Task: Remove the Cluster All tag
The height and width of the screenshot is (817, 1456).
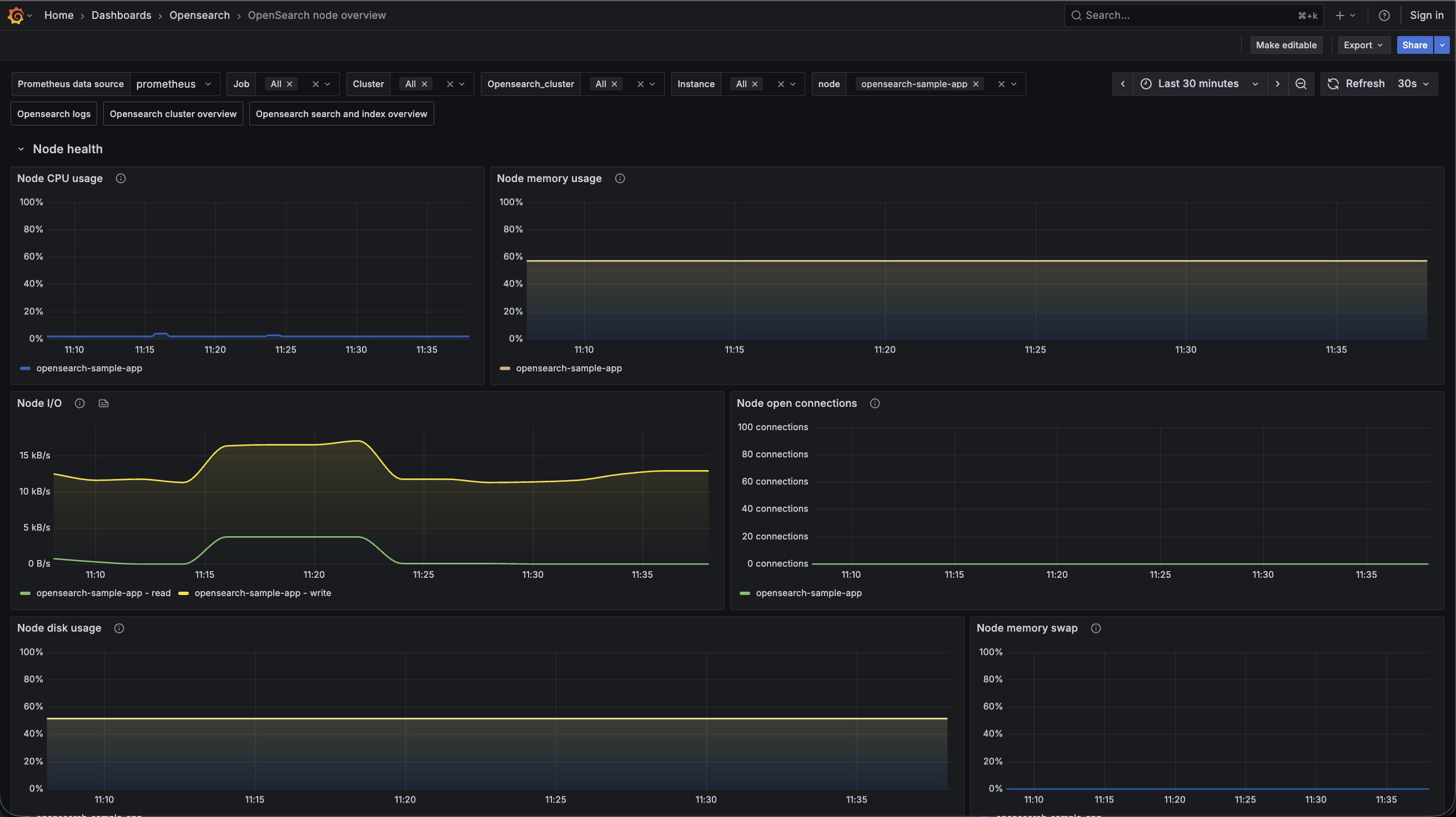Action: (x=424, y=84)
